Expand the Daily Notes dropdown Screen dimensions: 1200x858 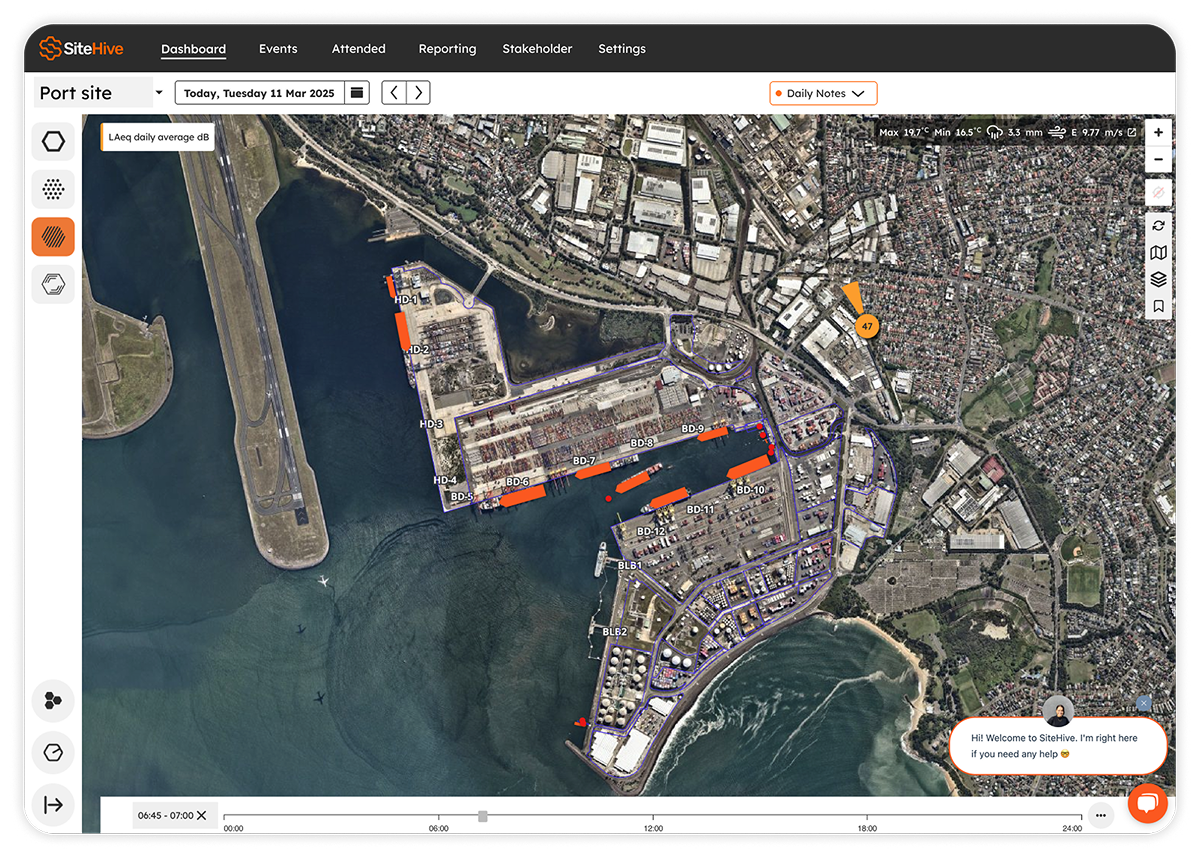(823, 93)
